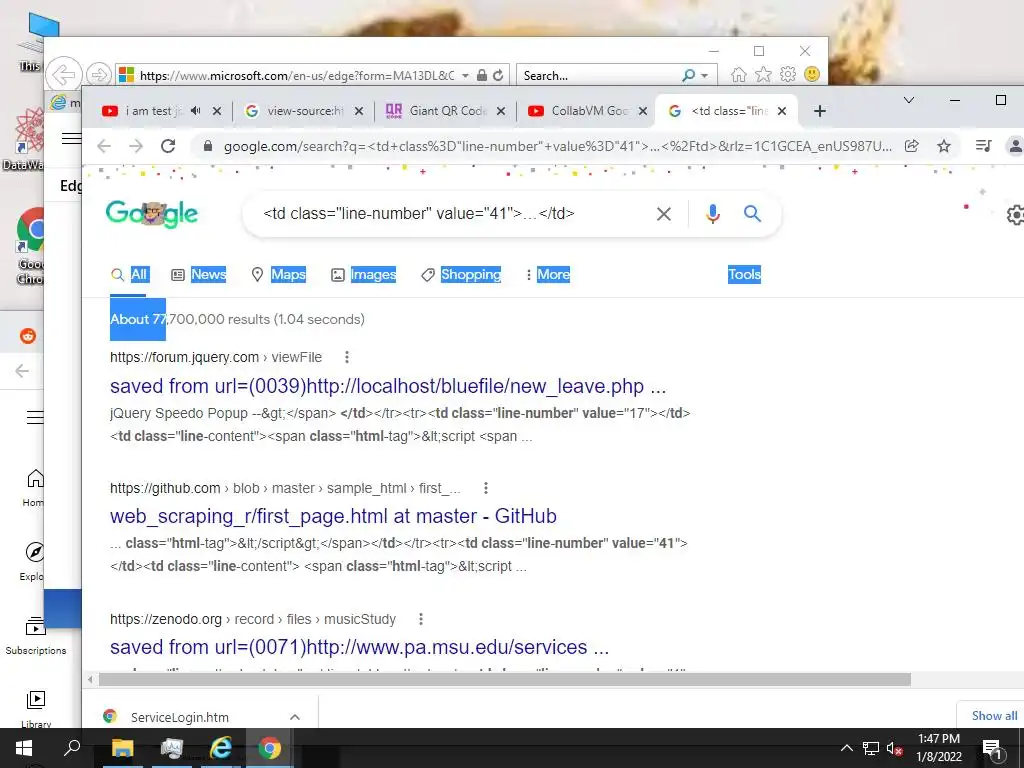Select the All search filter
This screenshot has width=1024, height=768.
click(x=130, y=274)
